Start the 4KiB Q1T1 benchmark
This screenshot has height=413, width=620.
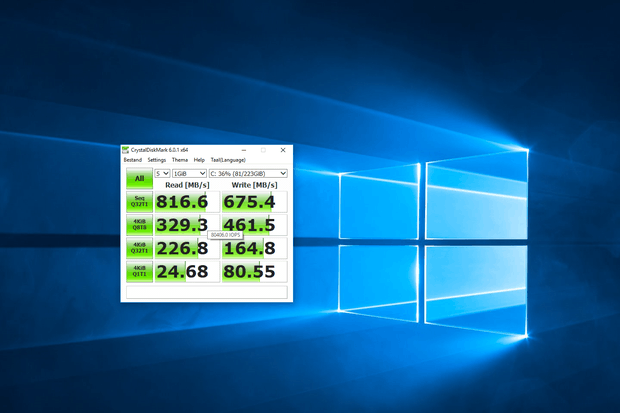click(x=139, y=271)
